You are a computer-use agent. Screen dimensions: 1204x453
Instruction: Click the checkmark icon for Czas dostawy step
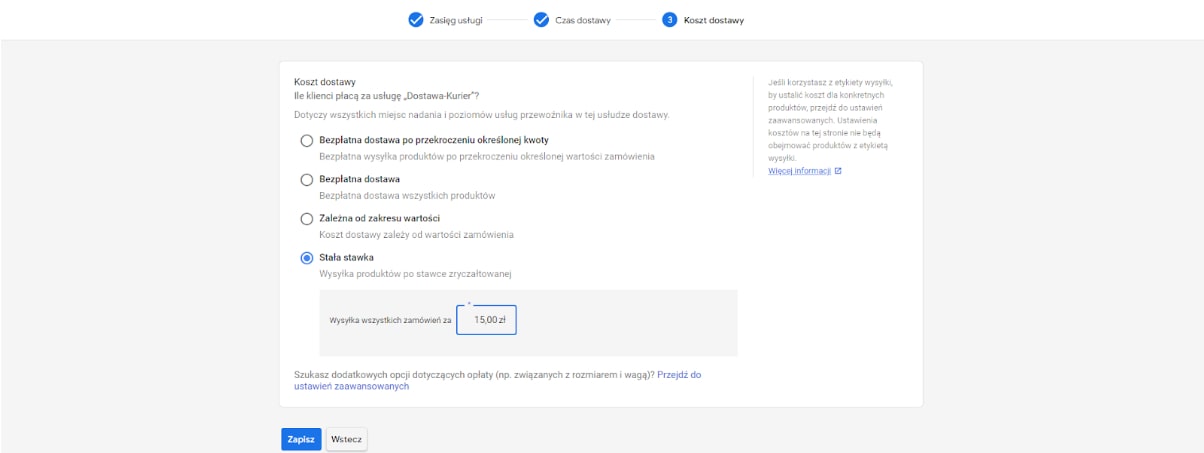(541, 20)
